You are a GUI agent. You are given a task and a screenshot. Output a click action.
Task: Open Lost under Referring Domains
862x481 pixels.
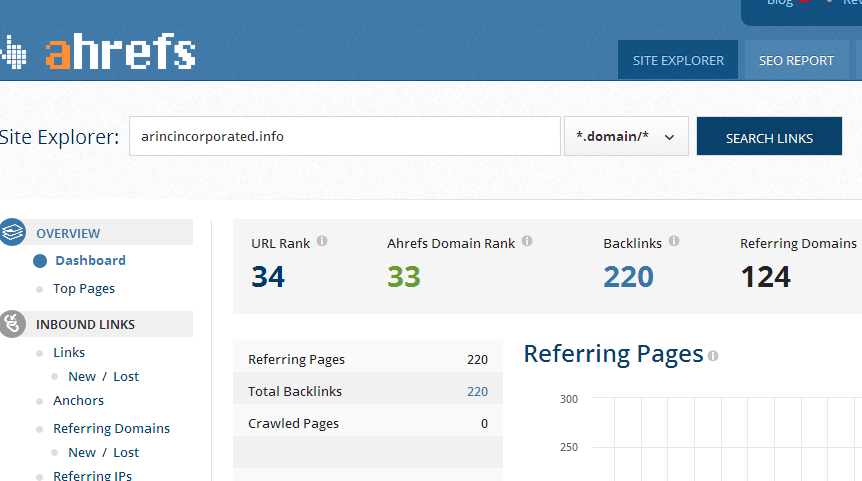click(x=126, y=452)
